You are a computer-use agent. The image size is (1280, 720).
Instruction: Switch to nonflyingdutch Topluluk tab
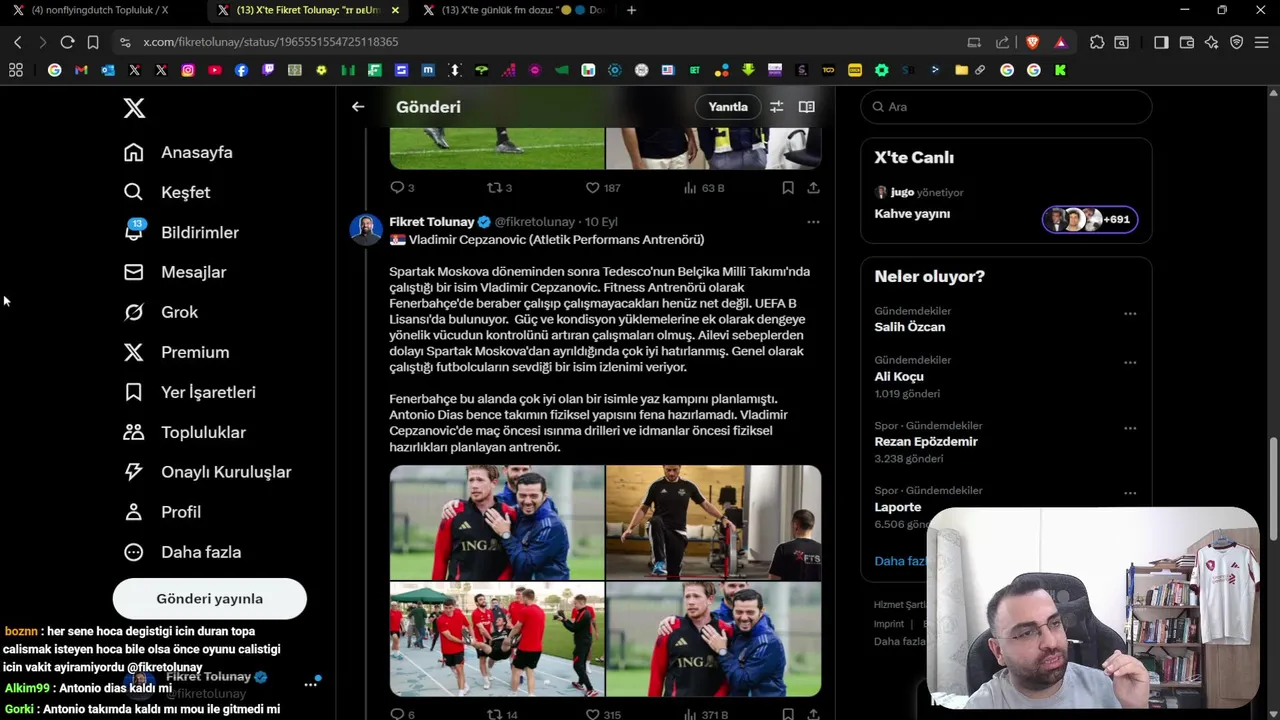[x=98, y=10]
